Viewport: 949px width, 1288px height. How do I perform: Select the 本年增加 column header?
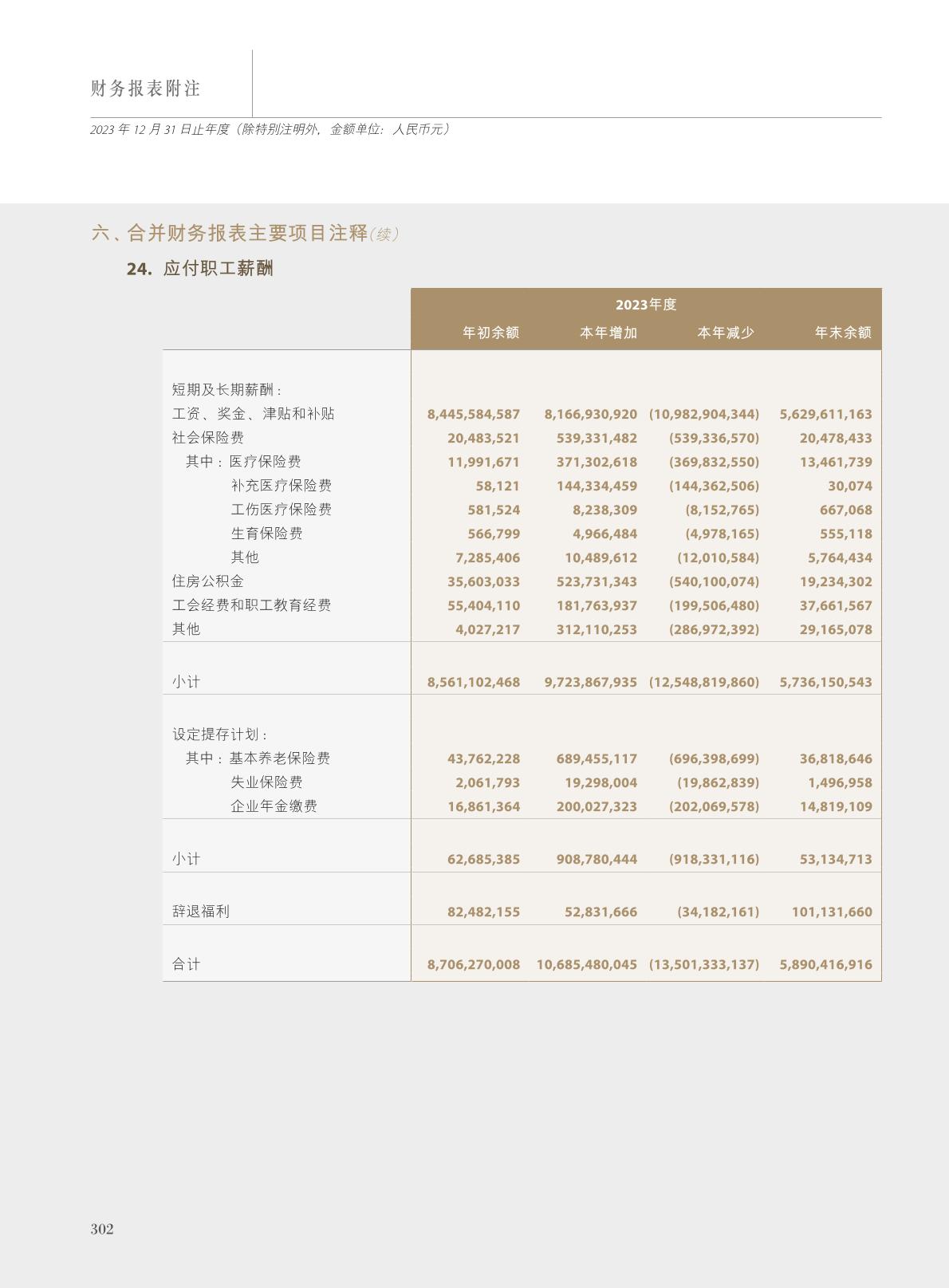(x=608, y=333)
